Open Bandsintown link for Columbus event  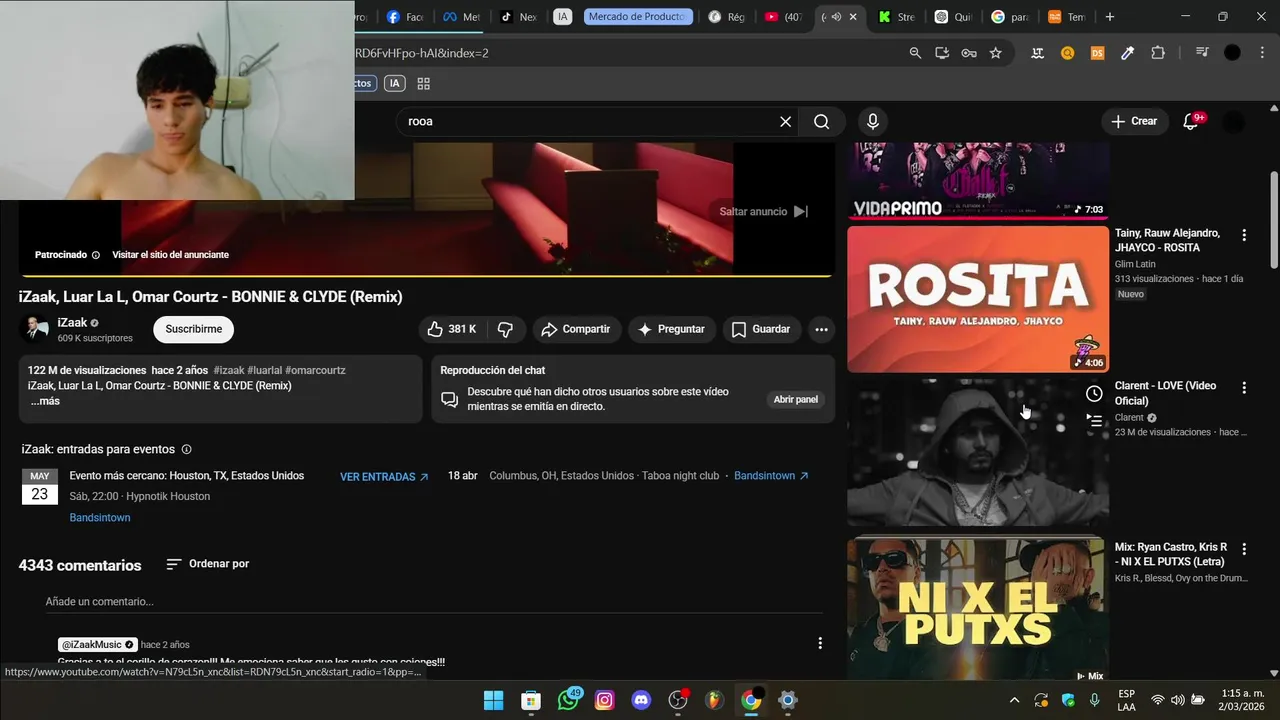tap(771, 476)
